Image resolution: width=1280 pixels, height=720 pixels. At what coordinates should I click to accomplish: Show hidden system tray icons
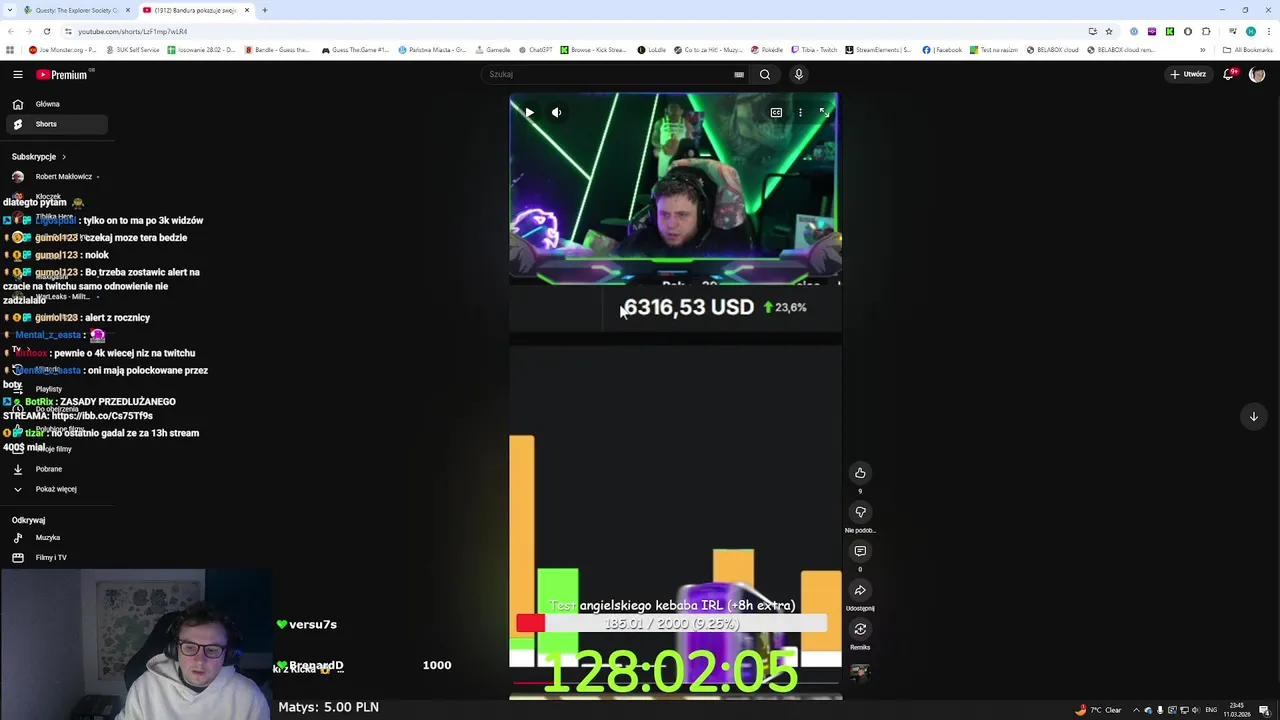click(x=1138, y=710)
